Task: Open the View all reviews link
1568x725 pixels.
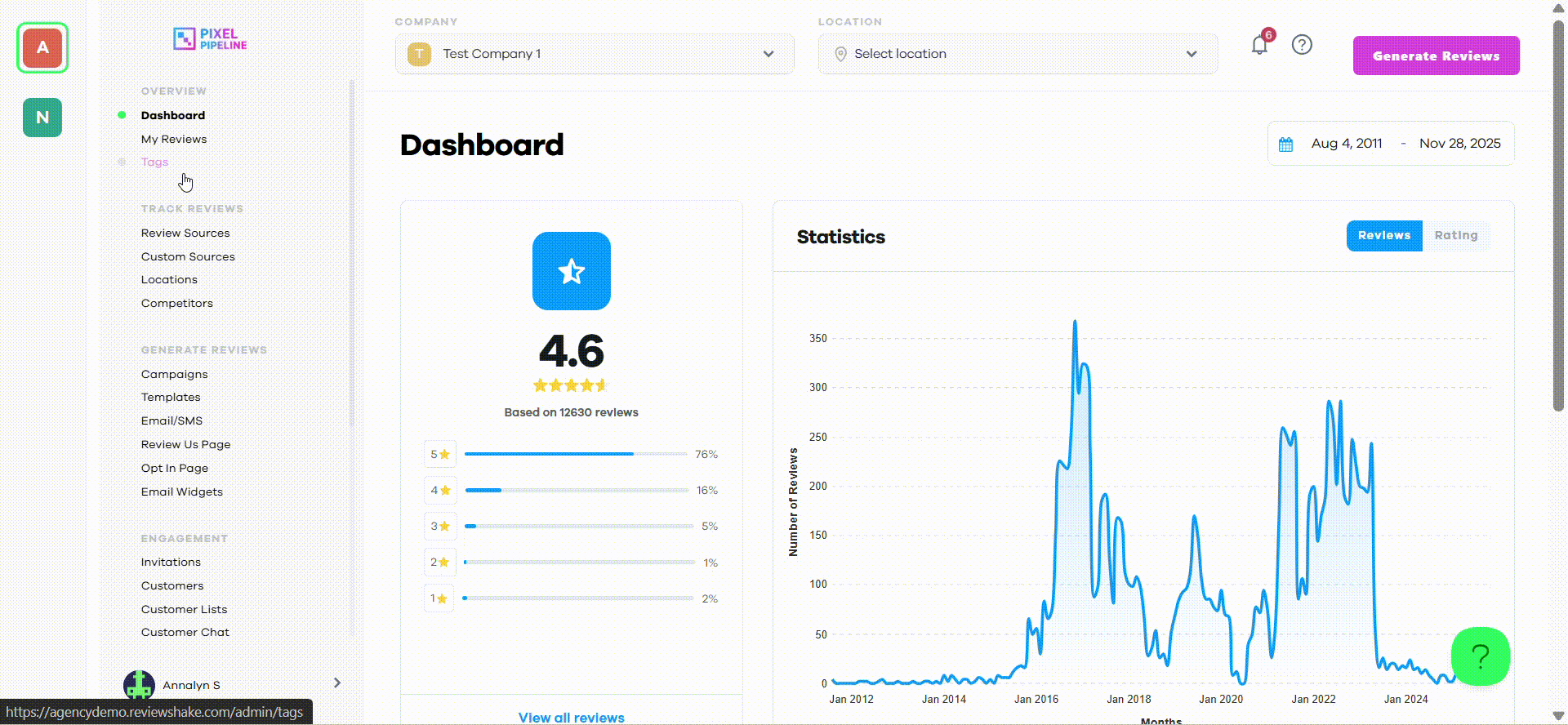Action: pos(572,717)
